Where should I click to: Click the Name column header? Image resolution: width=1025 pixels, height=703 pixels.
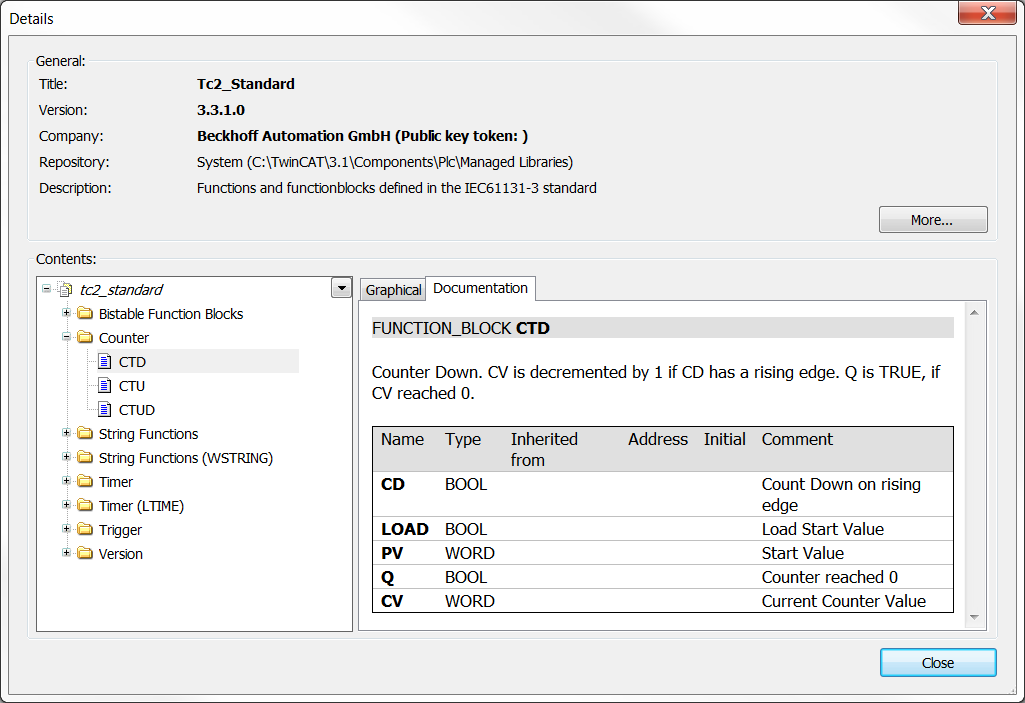tap(403, 439)
